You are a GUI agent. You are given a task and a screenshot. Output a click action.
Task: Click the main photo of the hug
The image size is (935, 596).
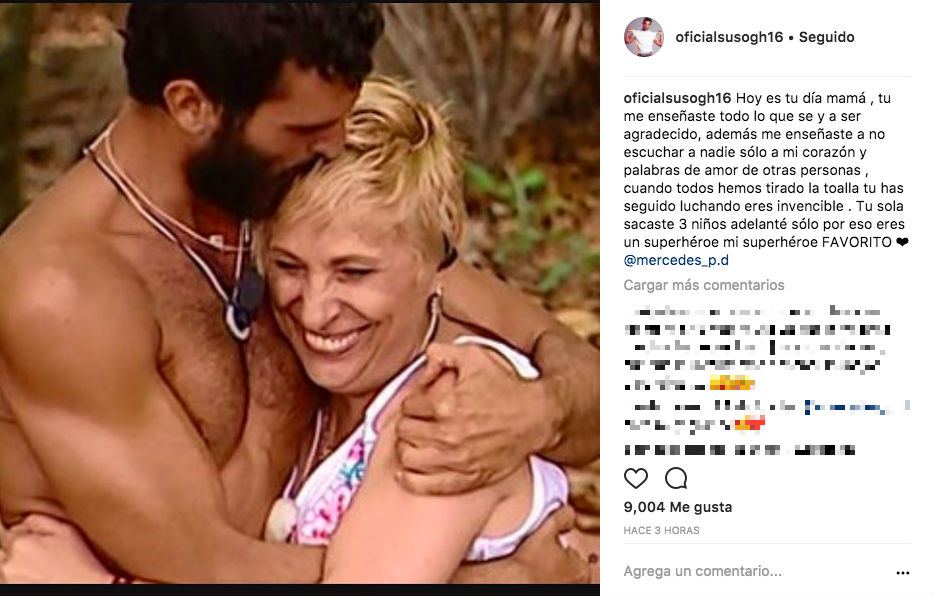tap(300, 294)
